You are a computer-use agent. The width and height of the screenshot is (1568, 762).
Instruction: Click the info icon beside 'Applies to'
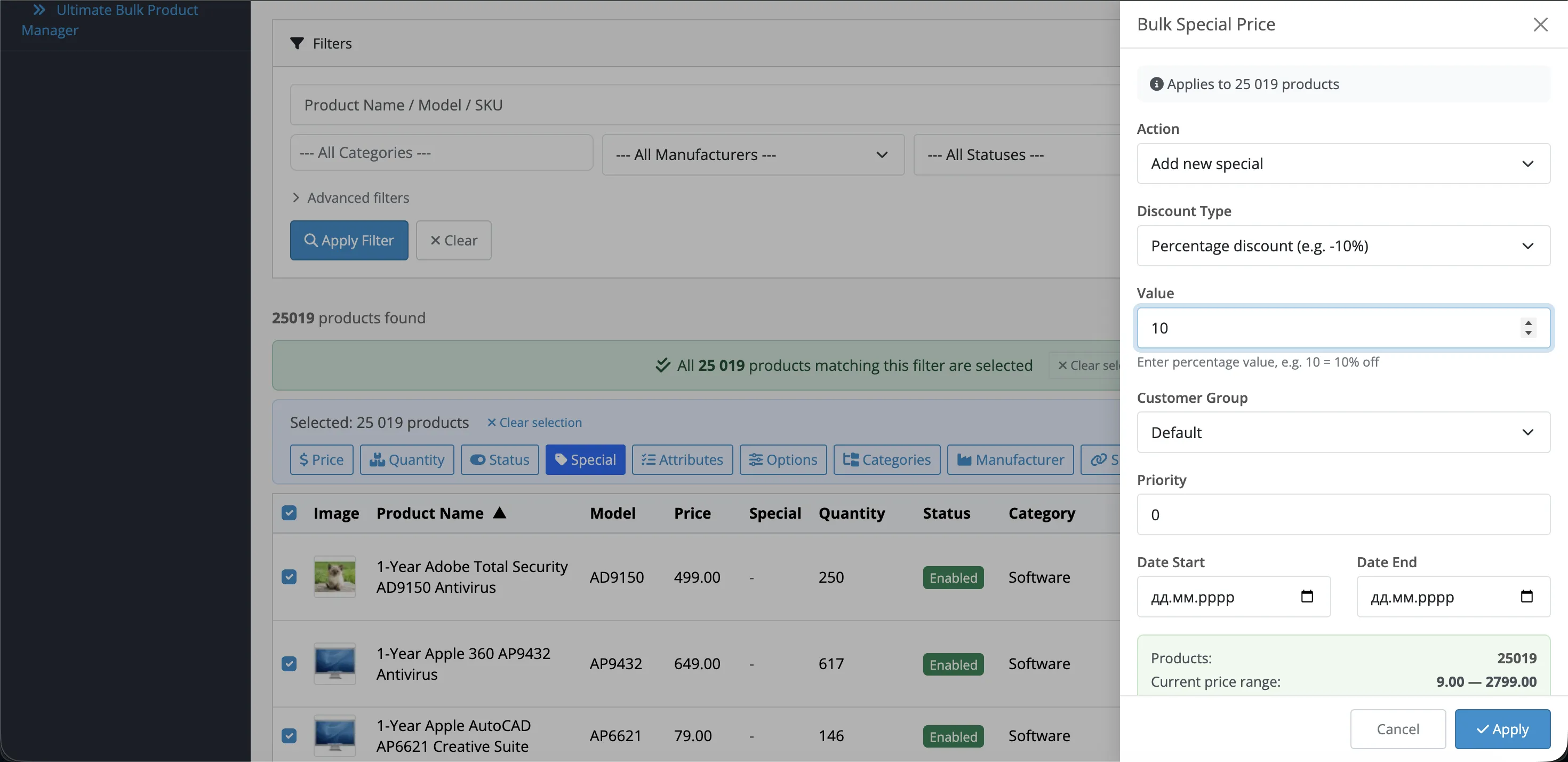(1156, 84)
